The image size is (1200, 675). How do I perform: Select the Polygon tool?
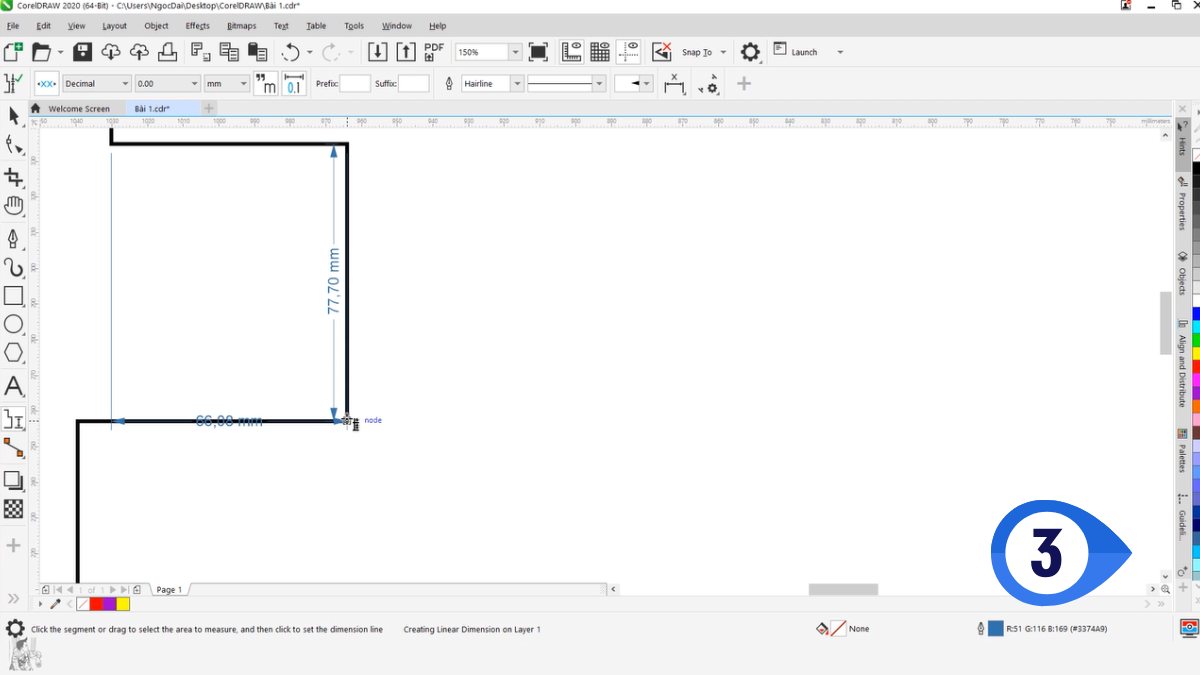(14, 353)
